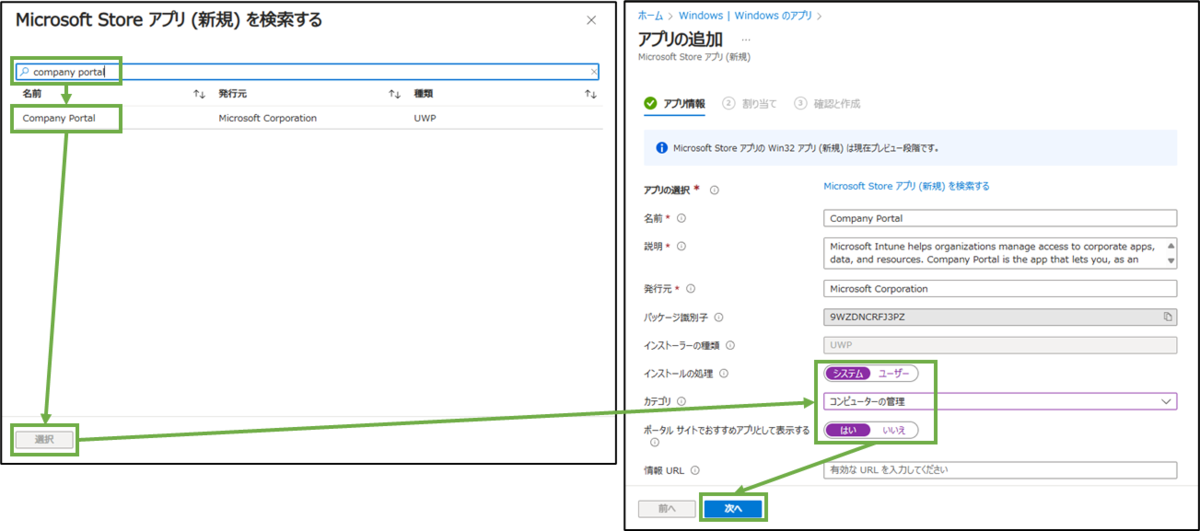Open the Microsoft Store アプリ (新規) を検索する link
1200x531 pixels.
pyautogui.click(x=906, y=186)
